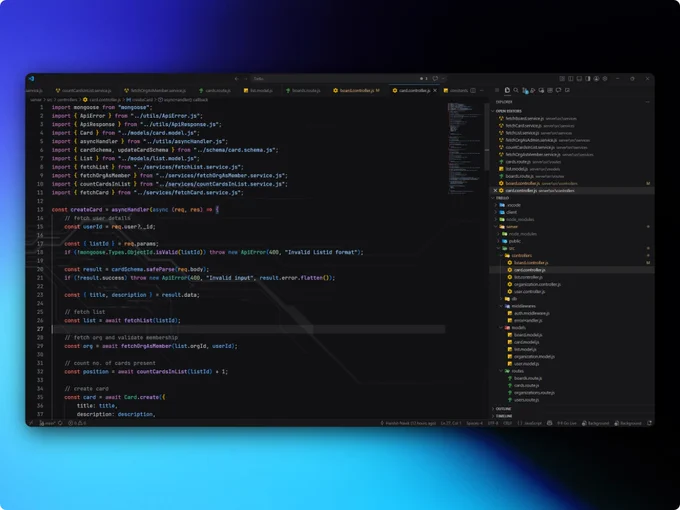Open the Explorer view in activity bar
The height and width of the screenshot is (510, 680).
[x=507, y=90]
